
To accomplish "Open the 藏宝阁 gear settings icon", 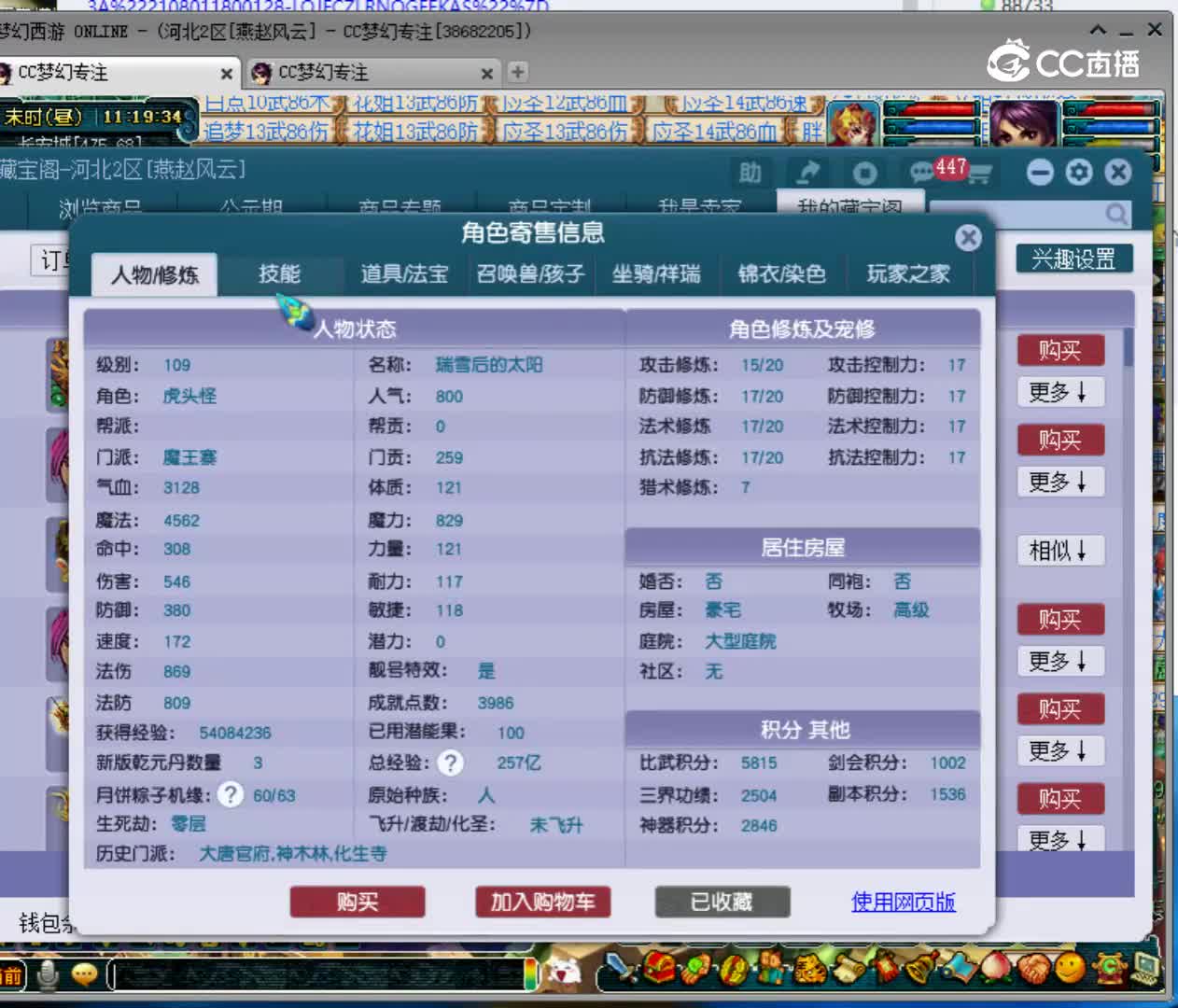I will click(x=1079, y=173).
